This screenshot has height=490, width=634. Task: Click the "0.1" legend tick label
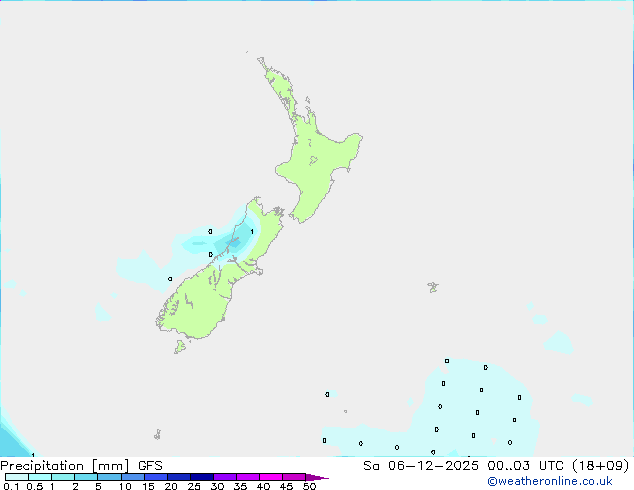pyautogui.click(x=11, y=486)
